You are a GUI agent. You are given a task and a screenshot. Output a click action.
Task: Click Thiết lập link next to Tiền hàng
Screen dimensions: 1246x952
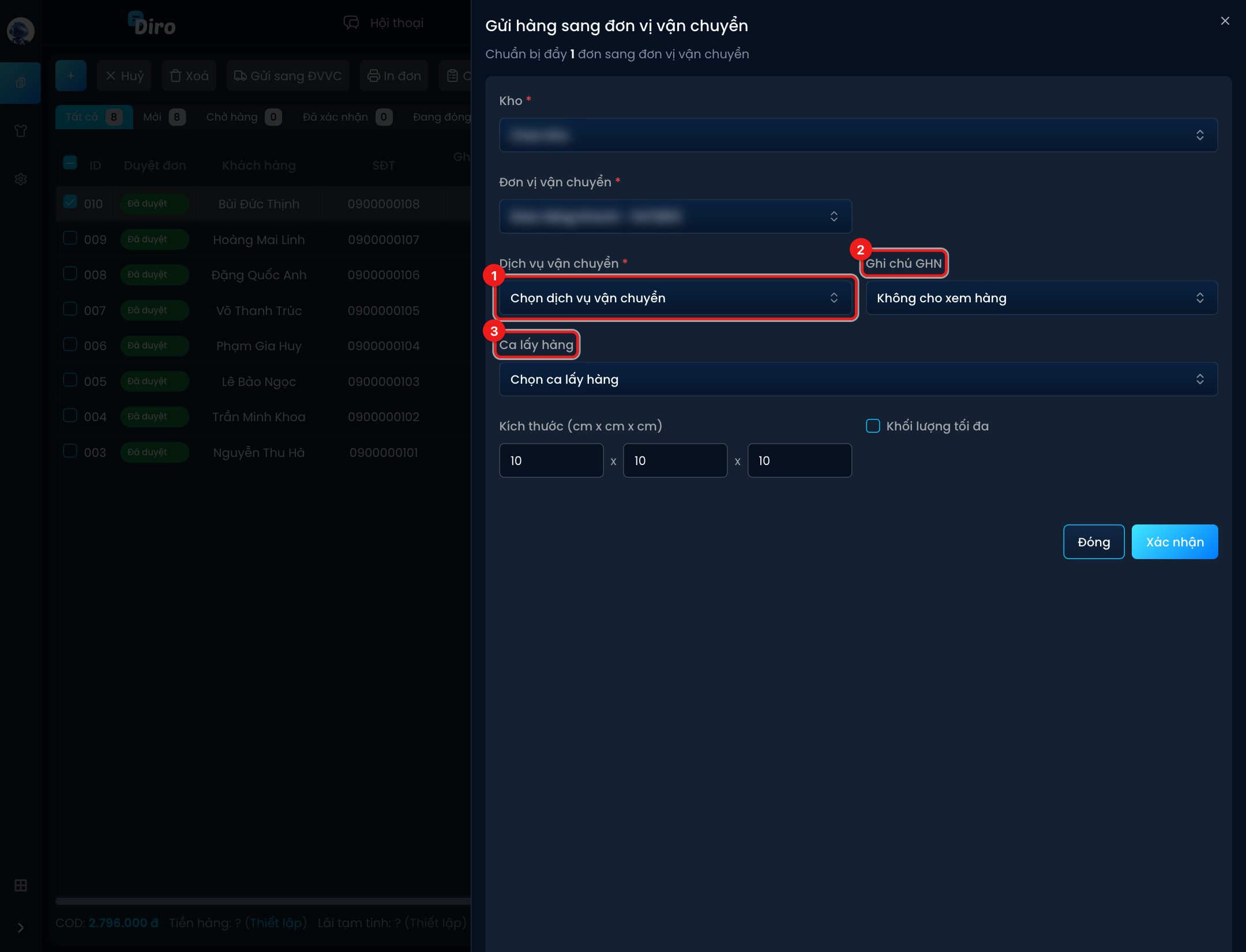coord(276,923)
